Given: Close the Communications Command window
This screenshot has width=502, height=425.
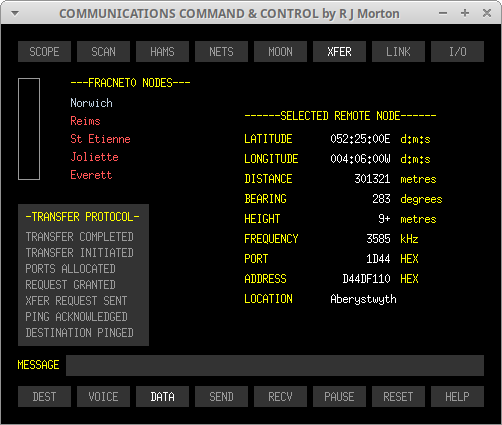Looking at the screenshot, I should coord(487,13).
